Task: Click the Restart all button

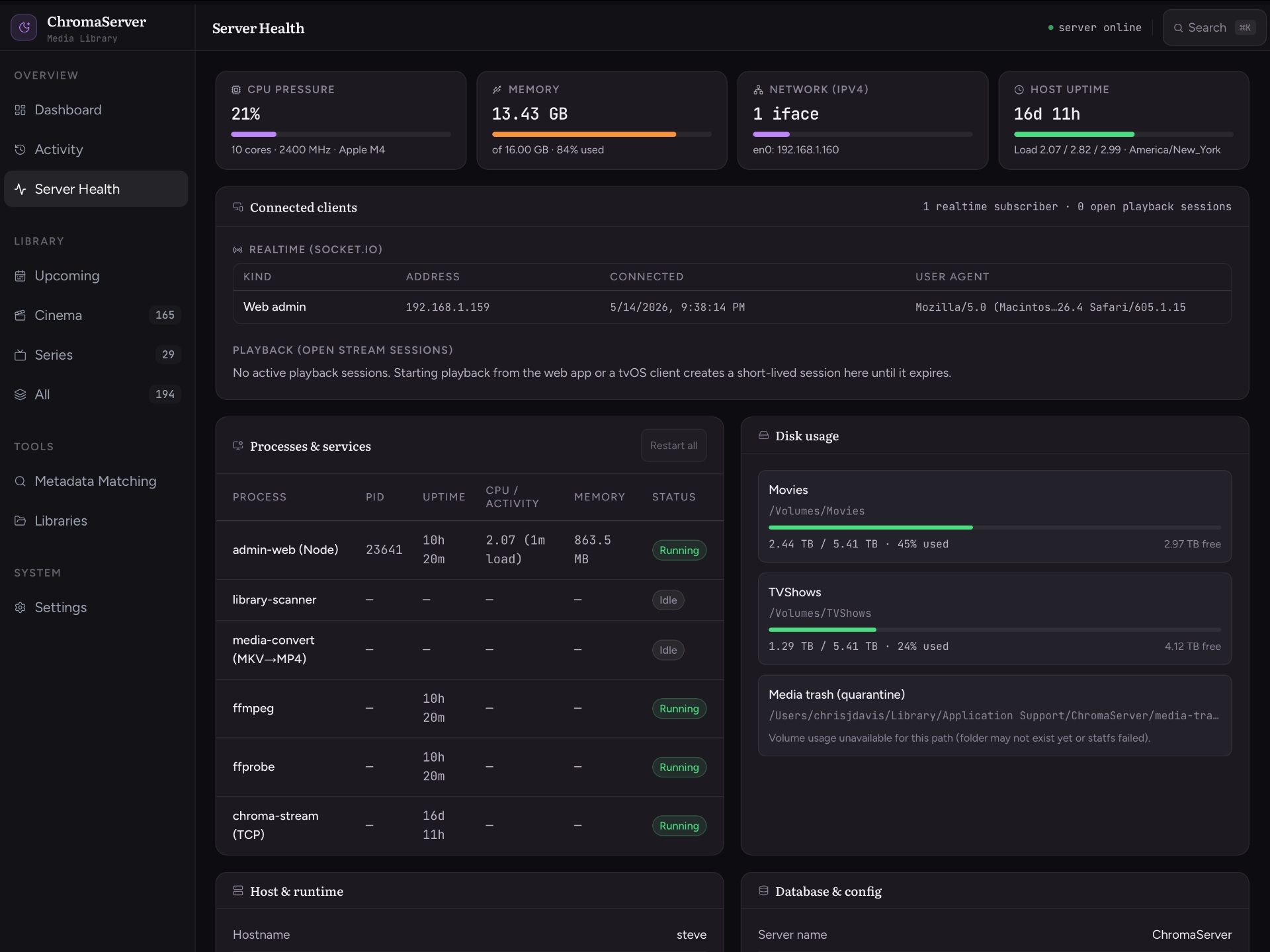Action: pos(673,446)
